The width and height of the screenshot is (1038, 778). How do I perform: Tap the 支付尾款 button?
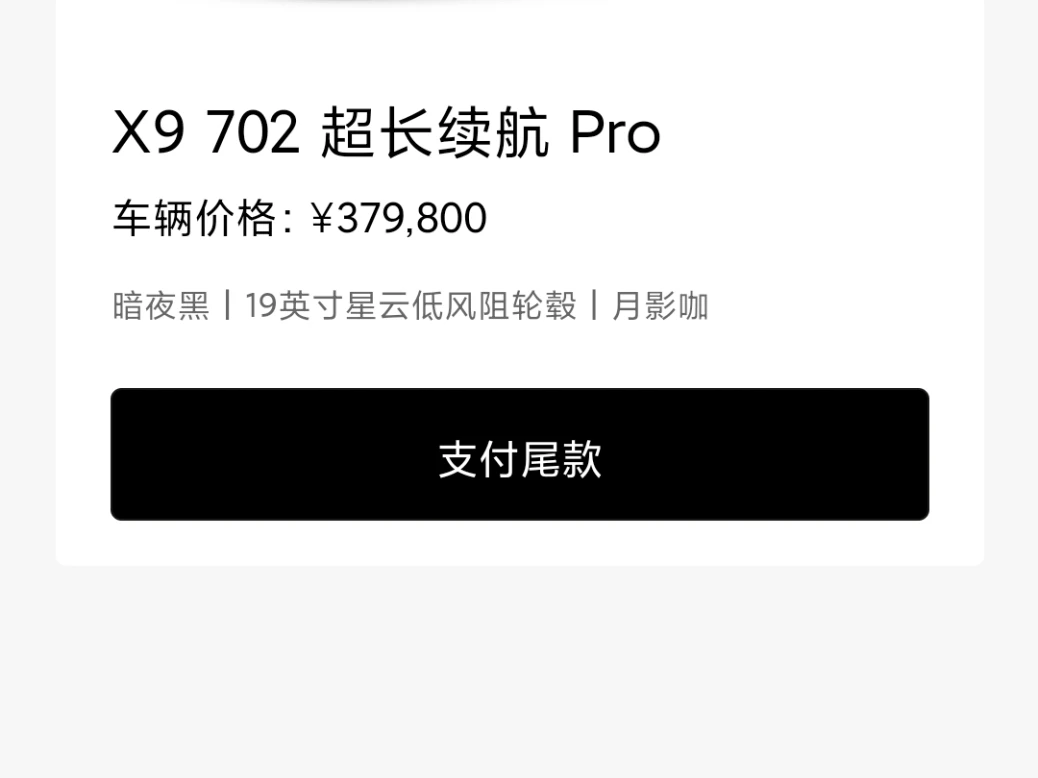520,454
